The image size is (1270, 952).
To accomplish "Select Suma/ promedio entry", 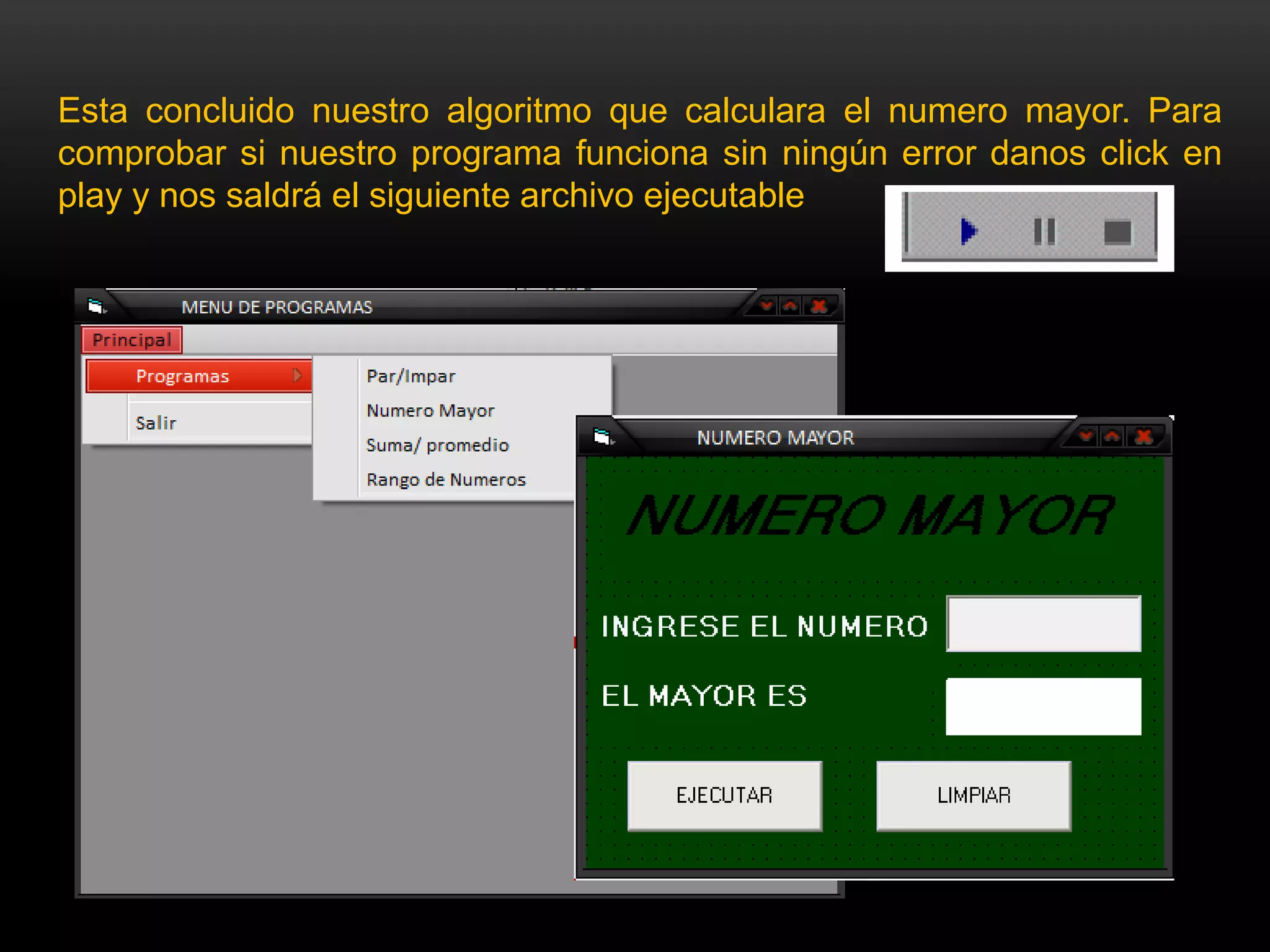I will [437, 445].
